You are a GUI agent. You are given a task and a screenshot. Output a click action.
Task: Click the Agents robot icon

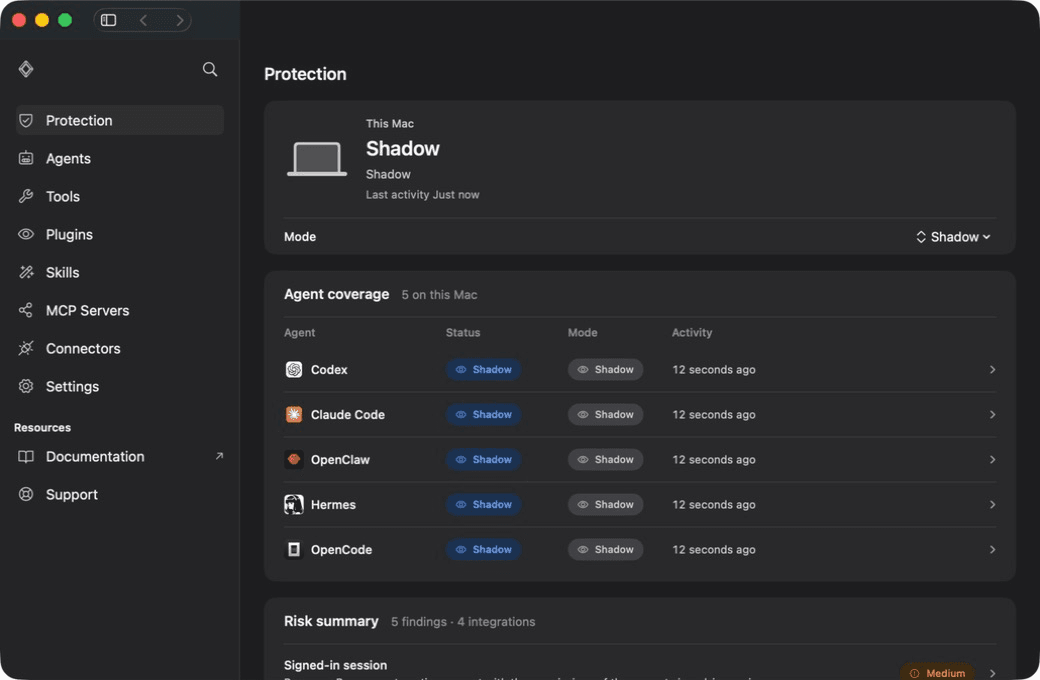pos(26,158)
